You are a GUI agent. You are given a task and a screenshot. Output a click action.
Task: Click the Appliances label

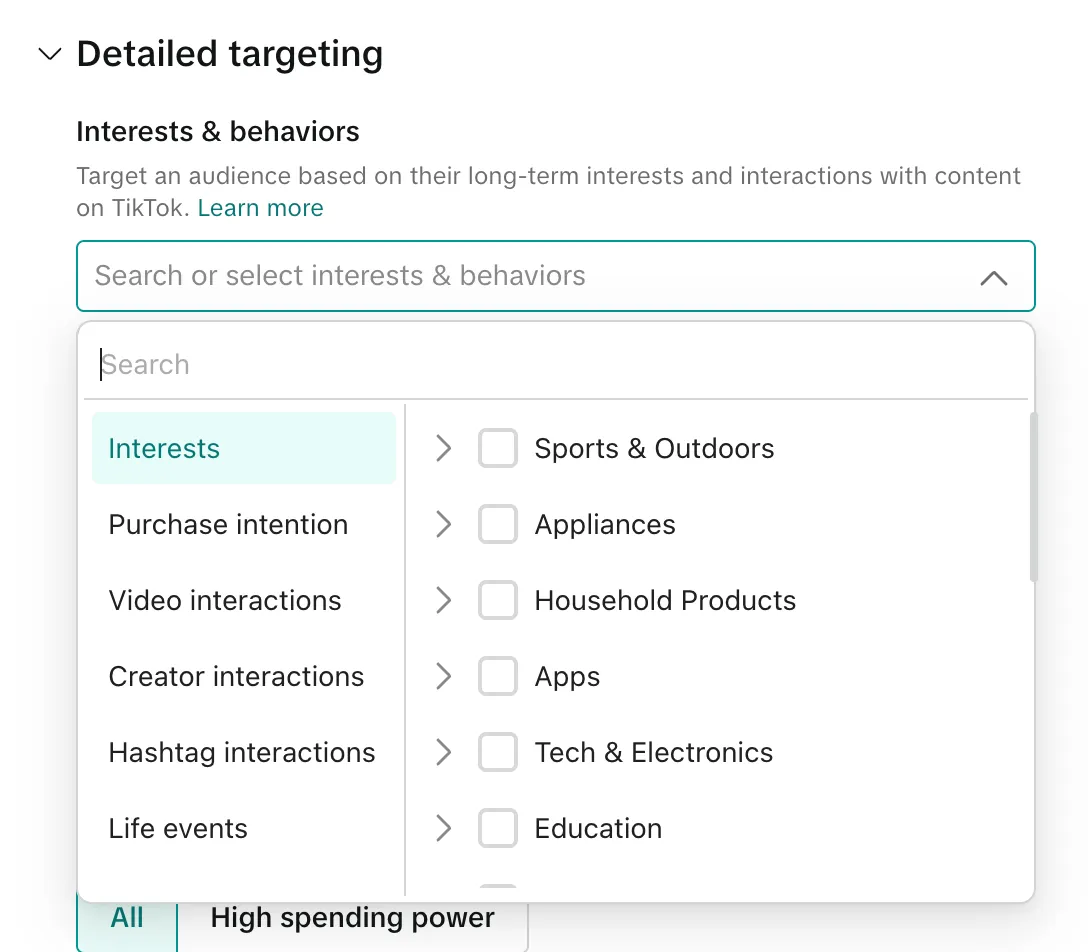tap(605, 525)
